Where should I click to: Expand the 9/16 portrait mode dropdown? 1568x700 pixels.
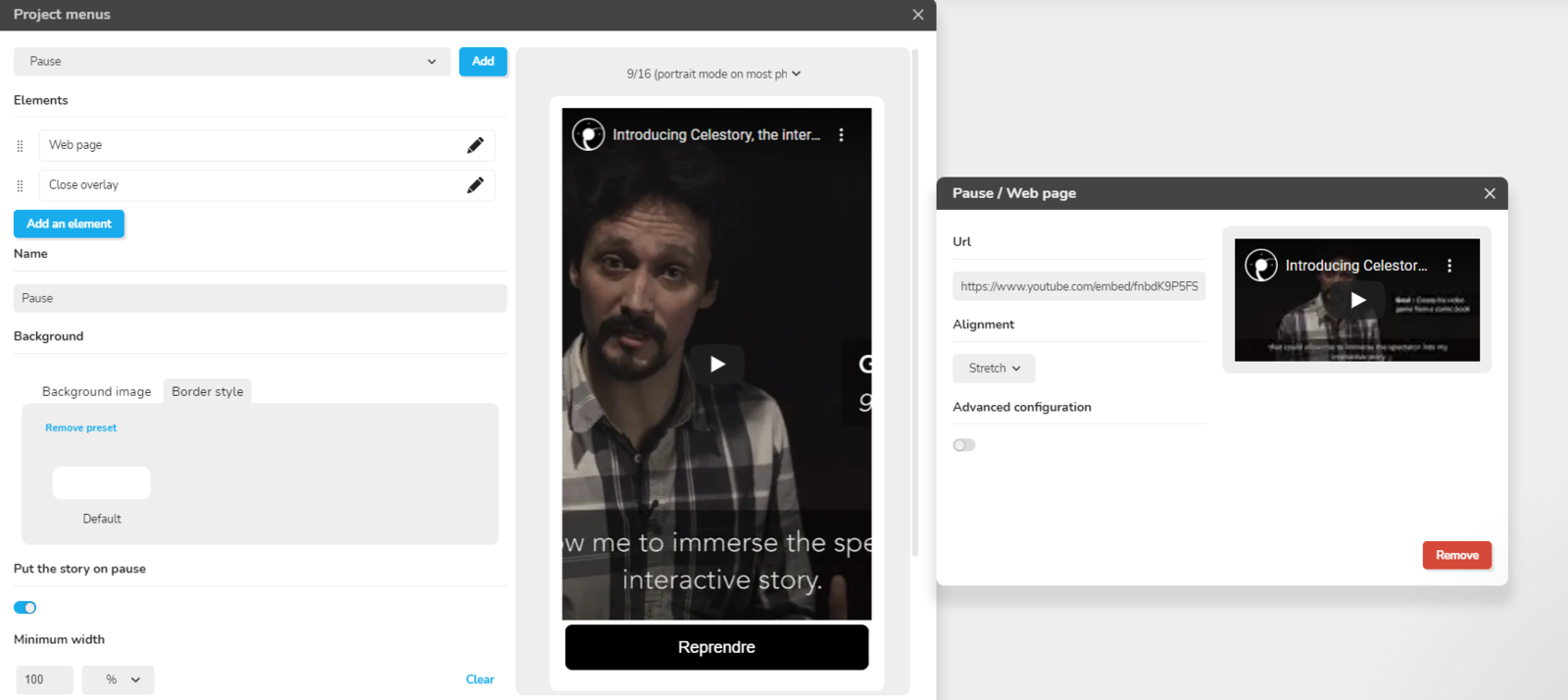[713, 74]
